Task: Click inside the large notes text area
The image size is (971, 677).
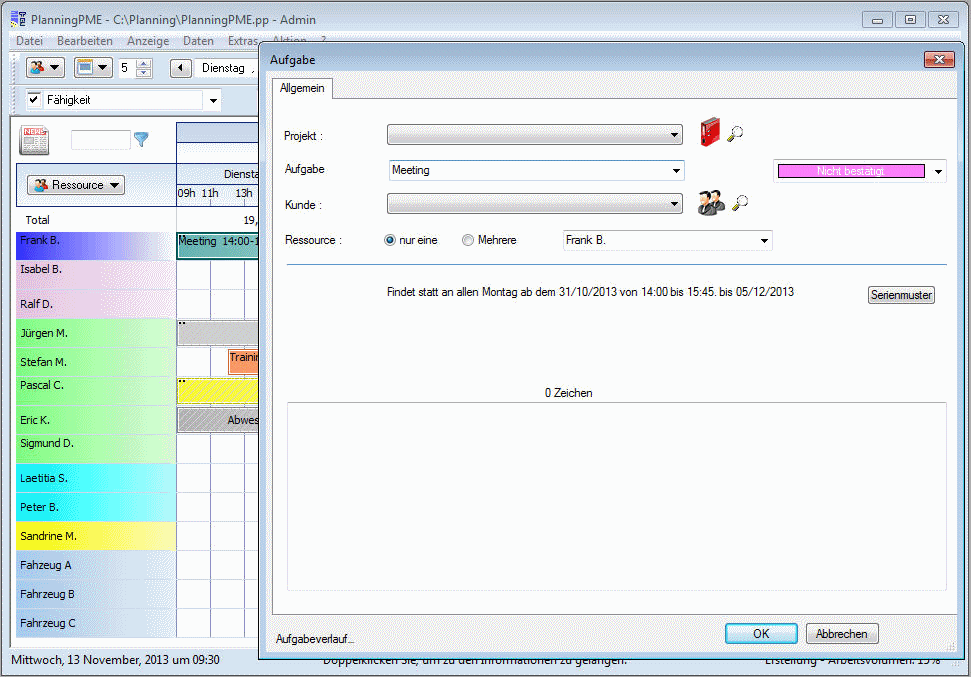Action: coord(616,496)
